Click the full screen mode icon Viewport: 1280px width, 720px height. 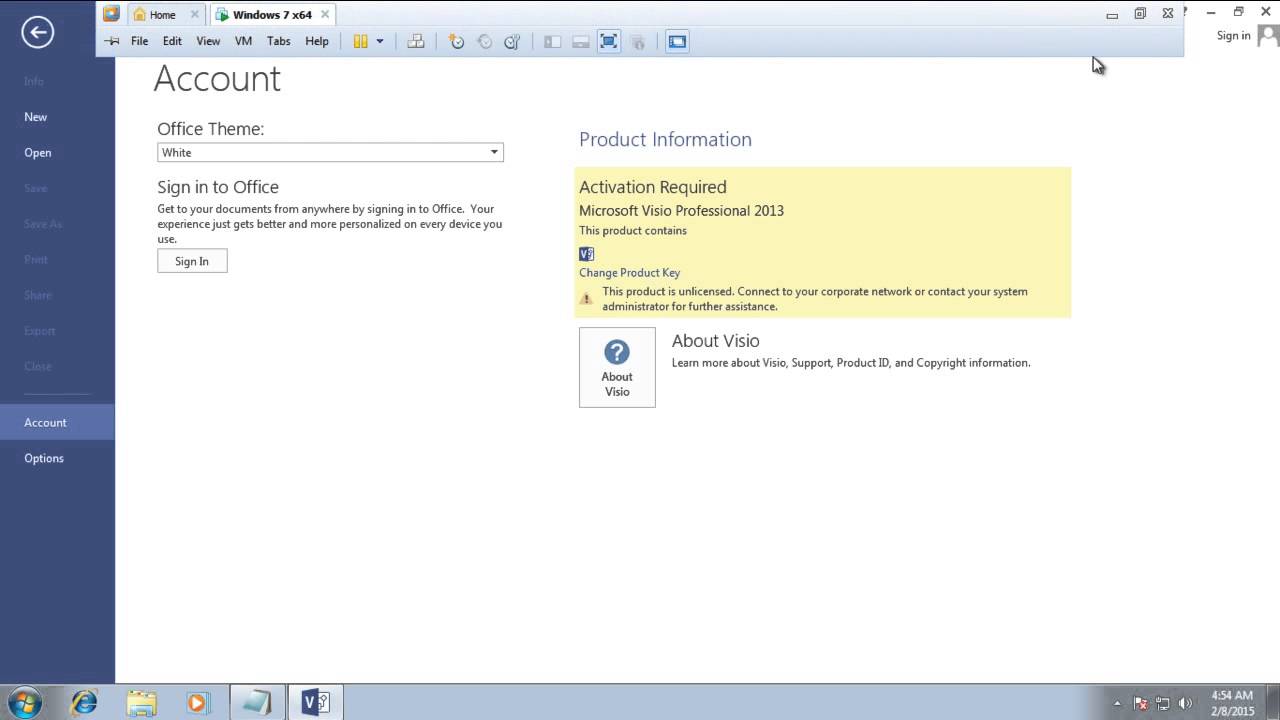(x=608, y=41)
